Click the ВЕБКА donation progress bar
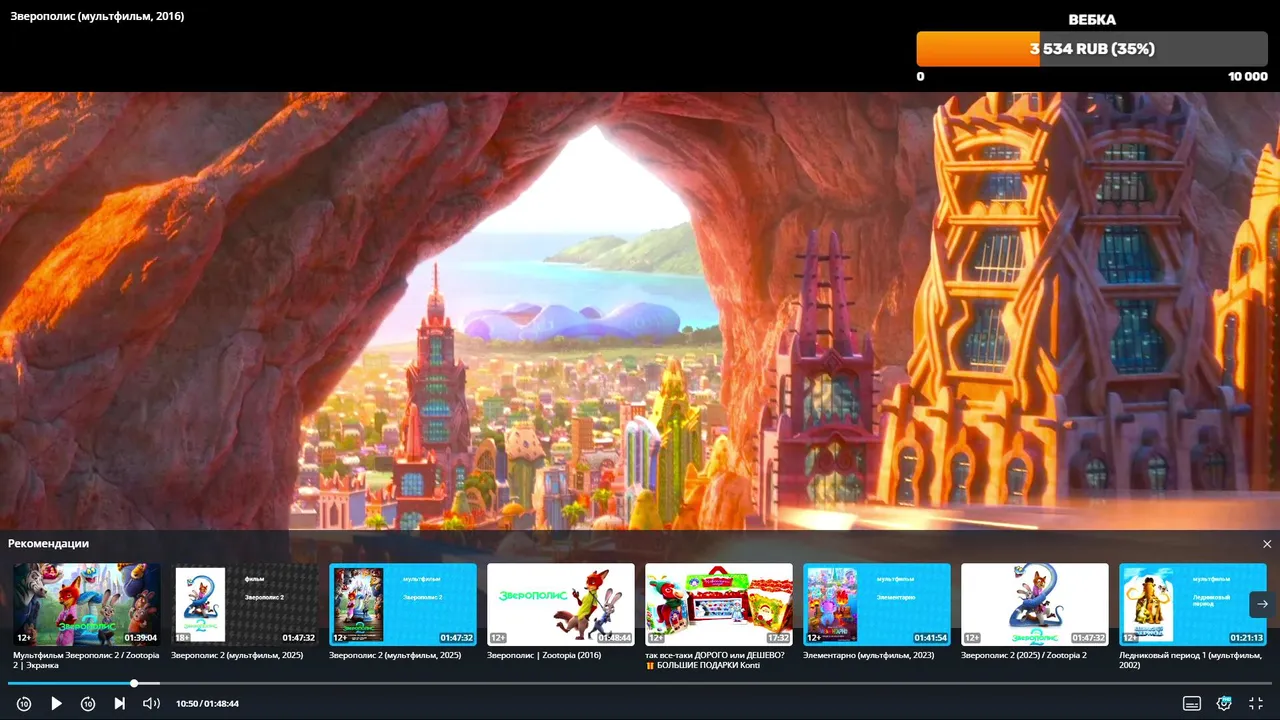This screenshot has height=720, width=1280. [x=1092, y=49]
